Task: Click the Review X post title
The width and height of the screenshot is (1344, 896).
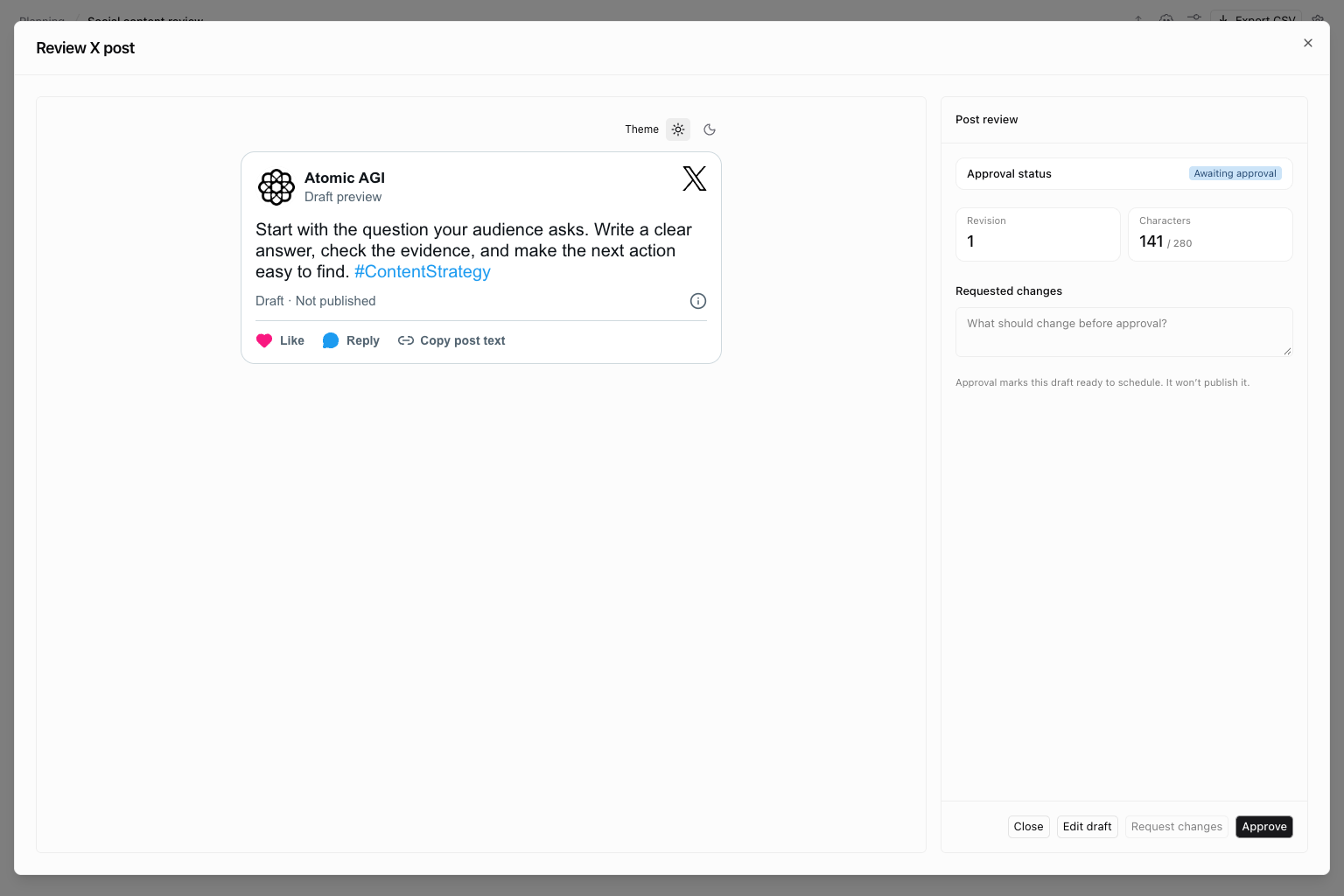Action: point(86,48)
